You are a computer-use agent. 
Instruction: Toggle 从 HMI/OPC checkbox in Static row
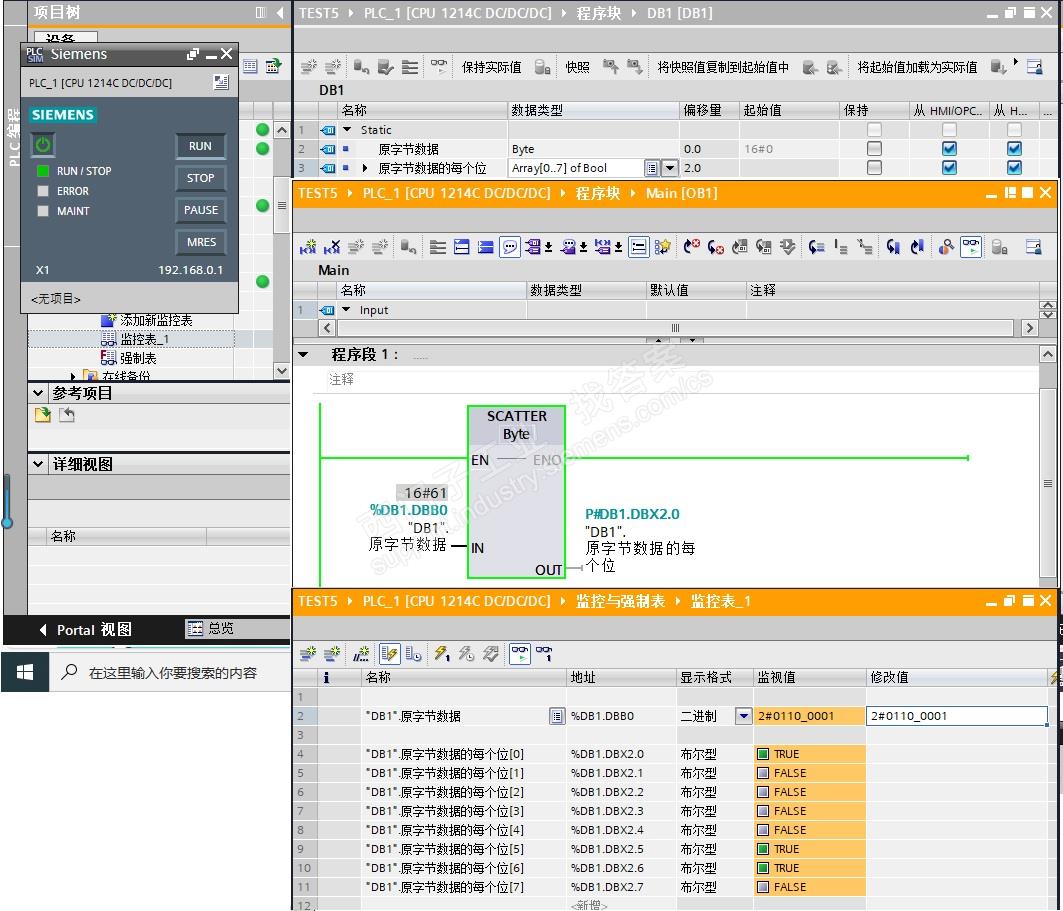tap(949, 129)
